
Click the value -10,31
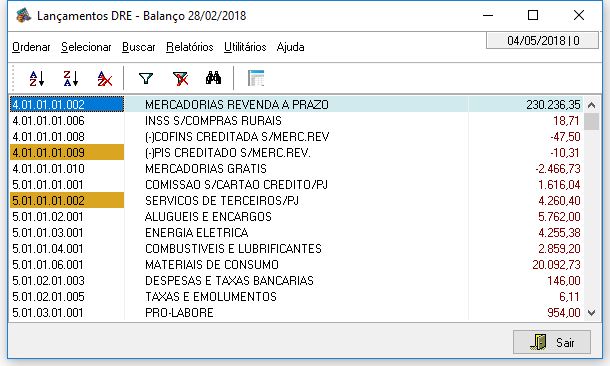[565, 152]
